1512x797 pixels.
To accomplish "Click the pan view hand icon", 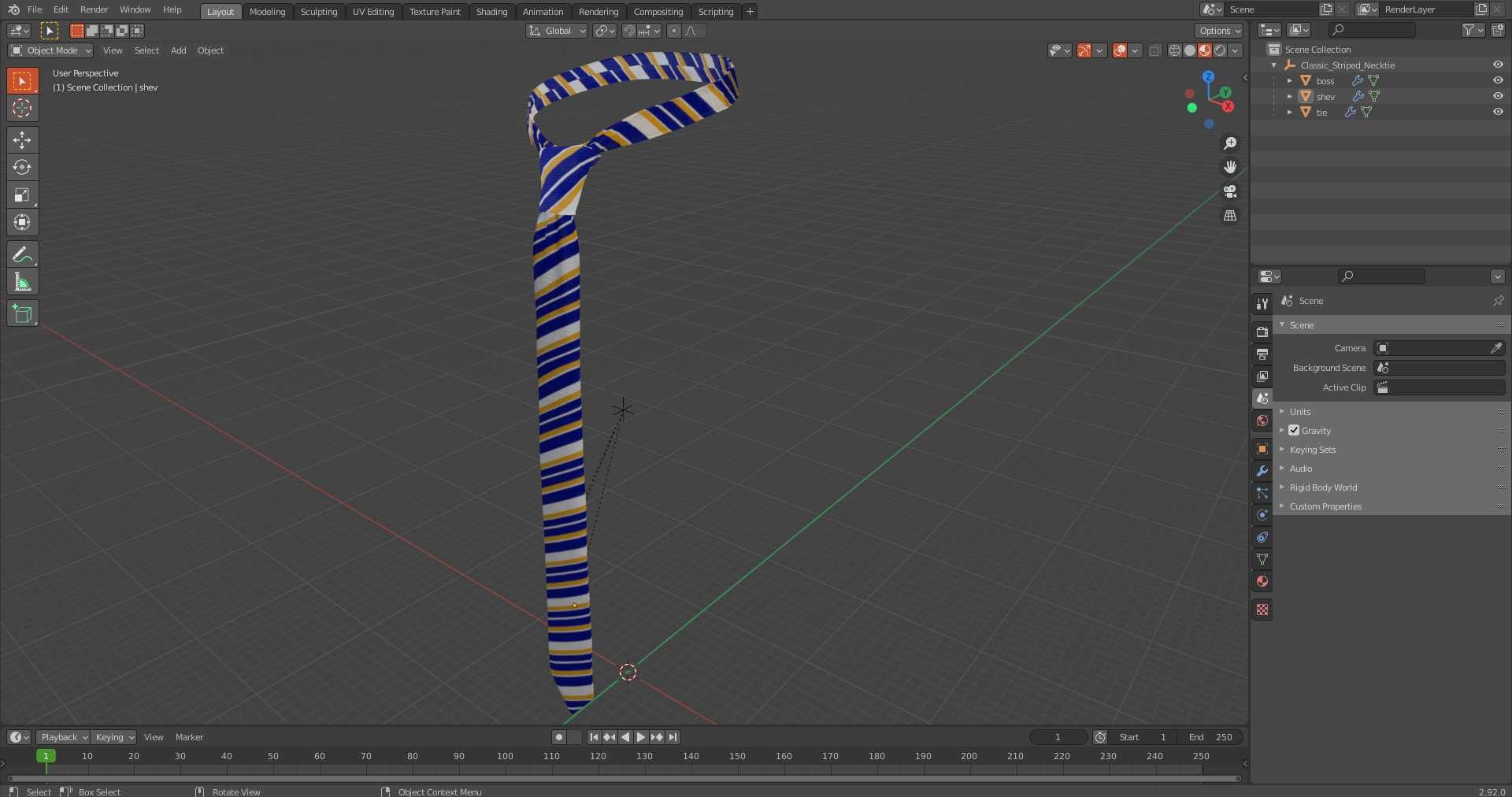I will click(x=1229, y=167).
